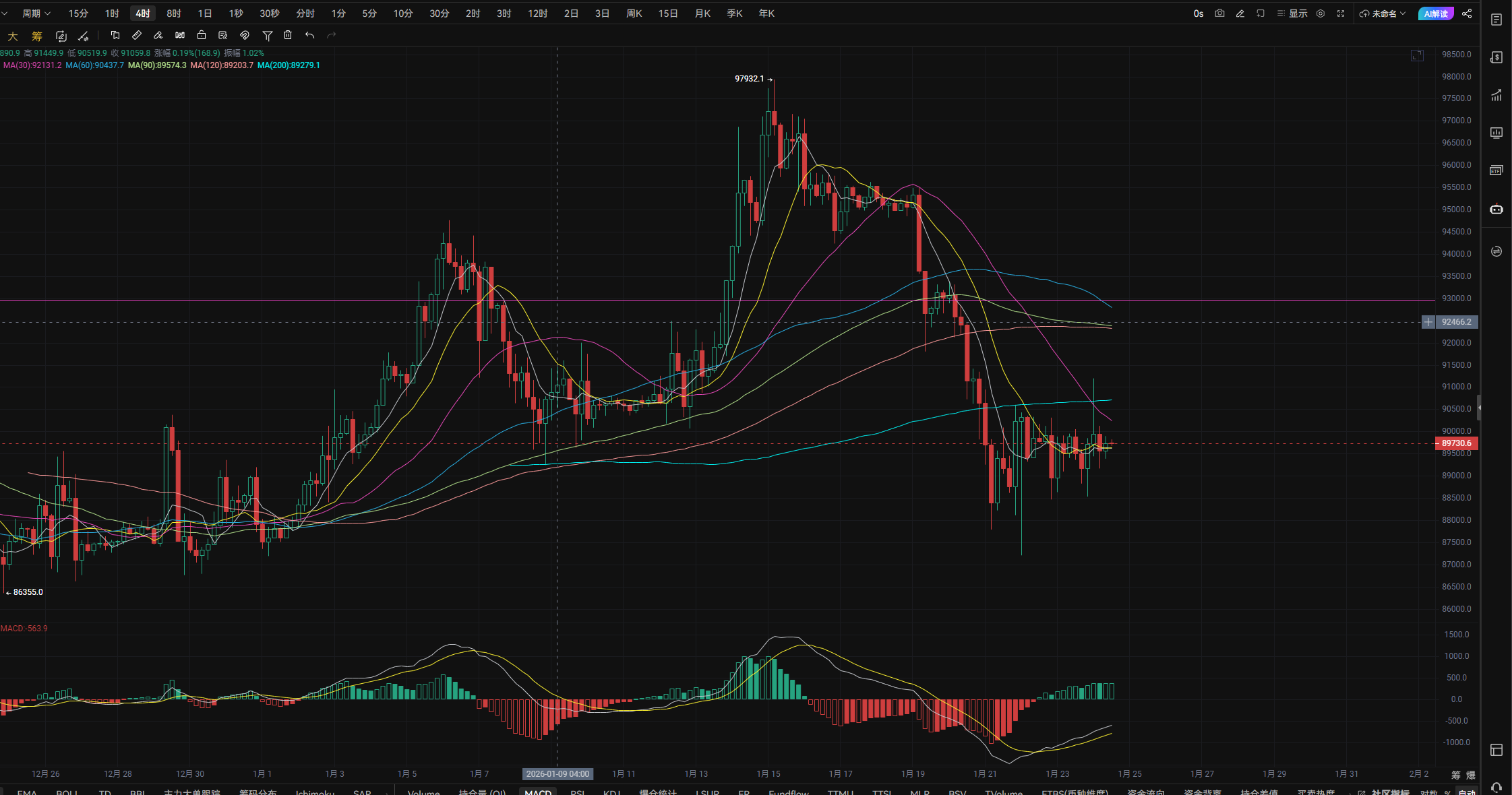Click the share icon
This screenshot has height=795, width=1512.
click(x=1467, y=13)
